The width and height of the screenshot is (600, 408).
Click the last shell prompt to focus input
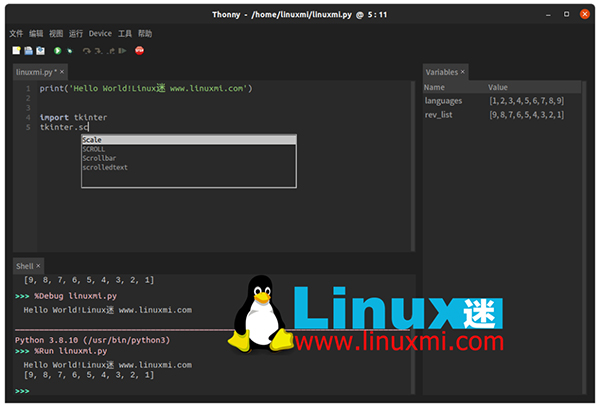[22, 391]
